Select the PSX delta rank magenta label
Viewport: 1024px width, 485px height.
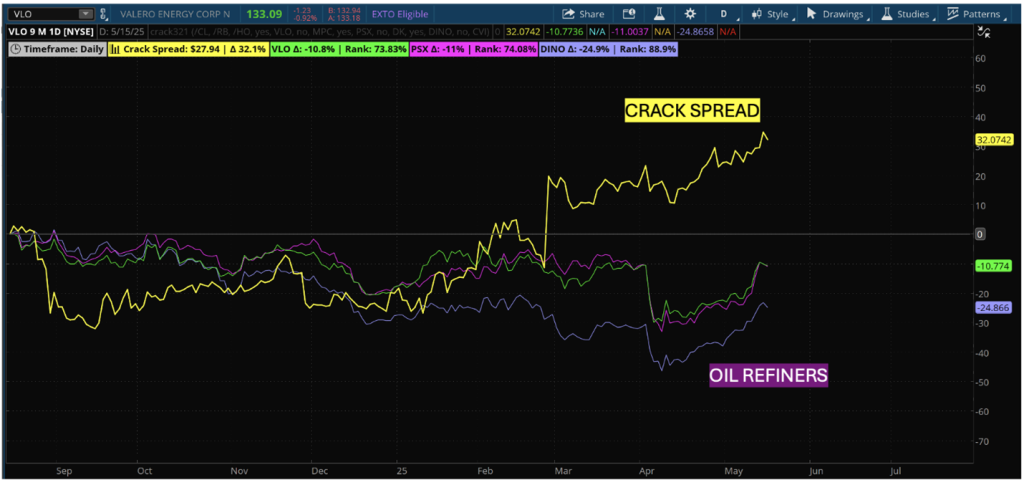pyautogui.click(x=474, y=48)
